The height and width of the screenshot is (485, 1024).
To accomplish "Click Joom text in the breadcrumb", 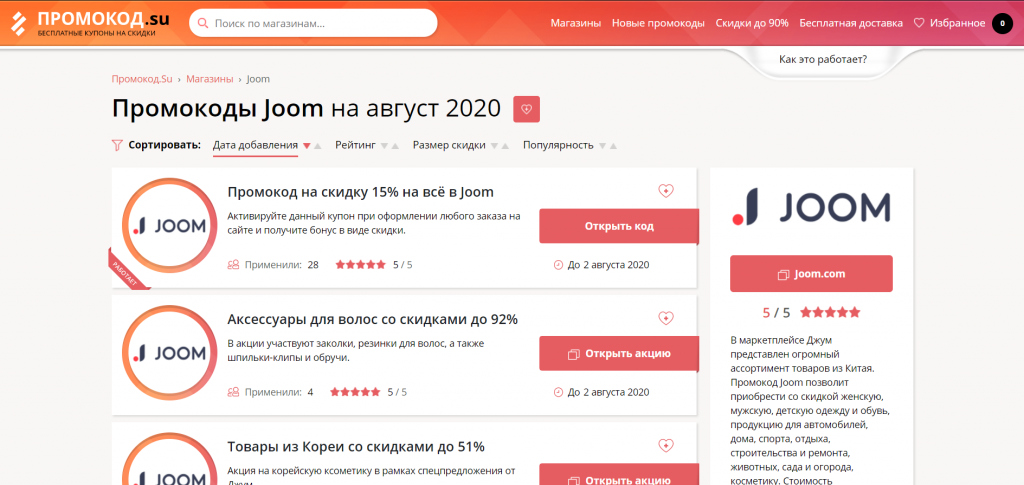I will pyautogui.click(x=258, y=79).
